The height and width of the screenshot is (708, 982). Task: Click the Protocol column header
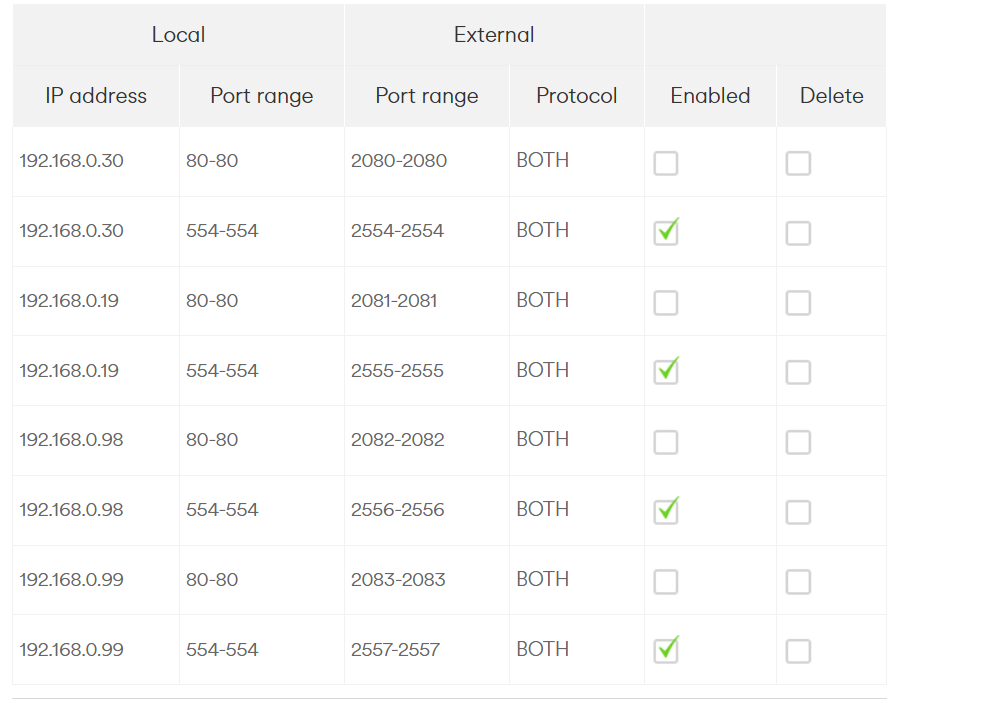pos(577,96)
